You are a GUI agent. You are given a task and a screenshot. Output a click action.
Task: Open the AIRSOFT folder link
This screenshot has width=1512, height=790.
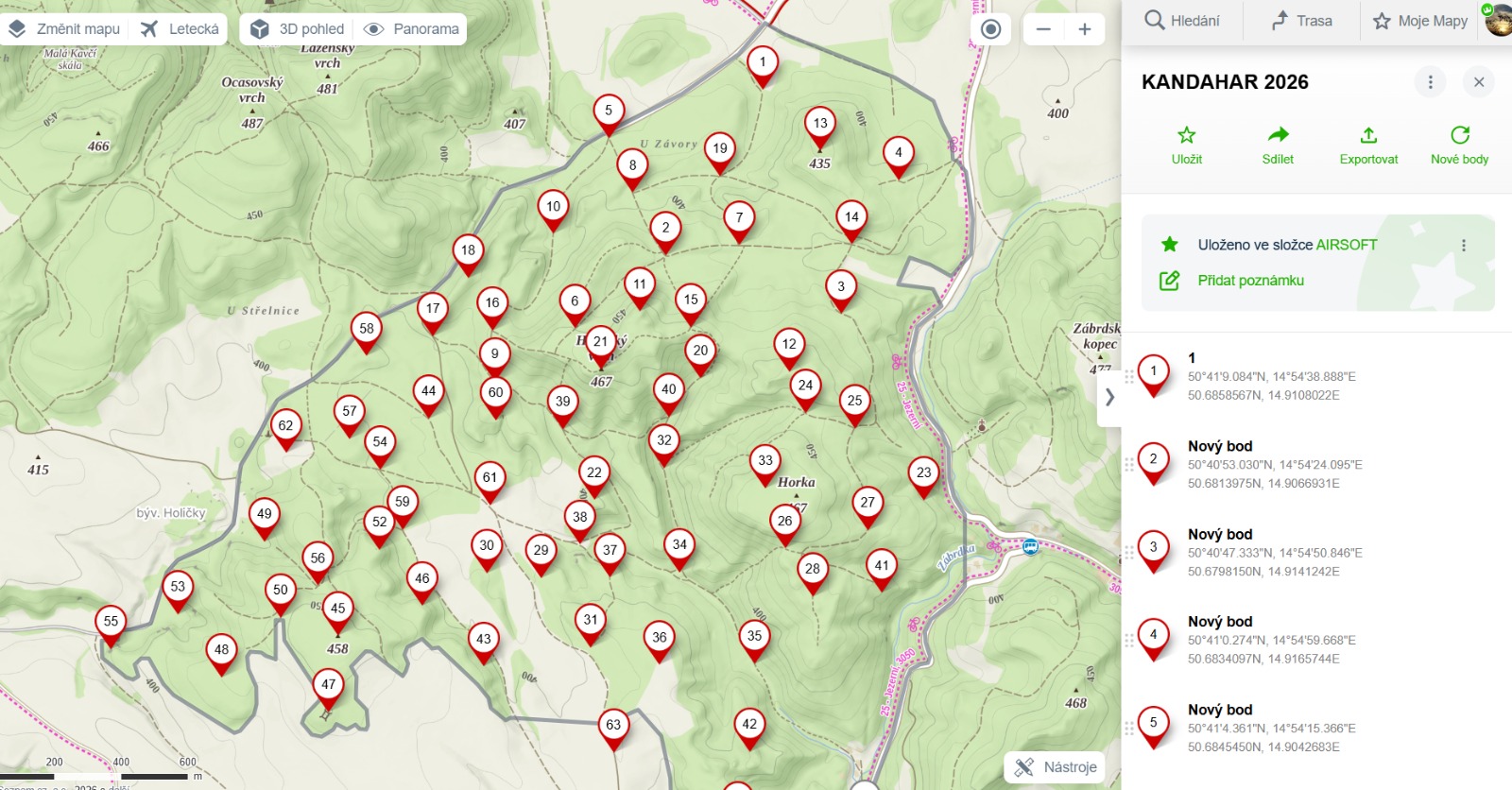point(1346,245)
